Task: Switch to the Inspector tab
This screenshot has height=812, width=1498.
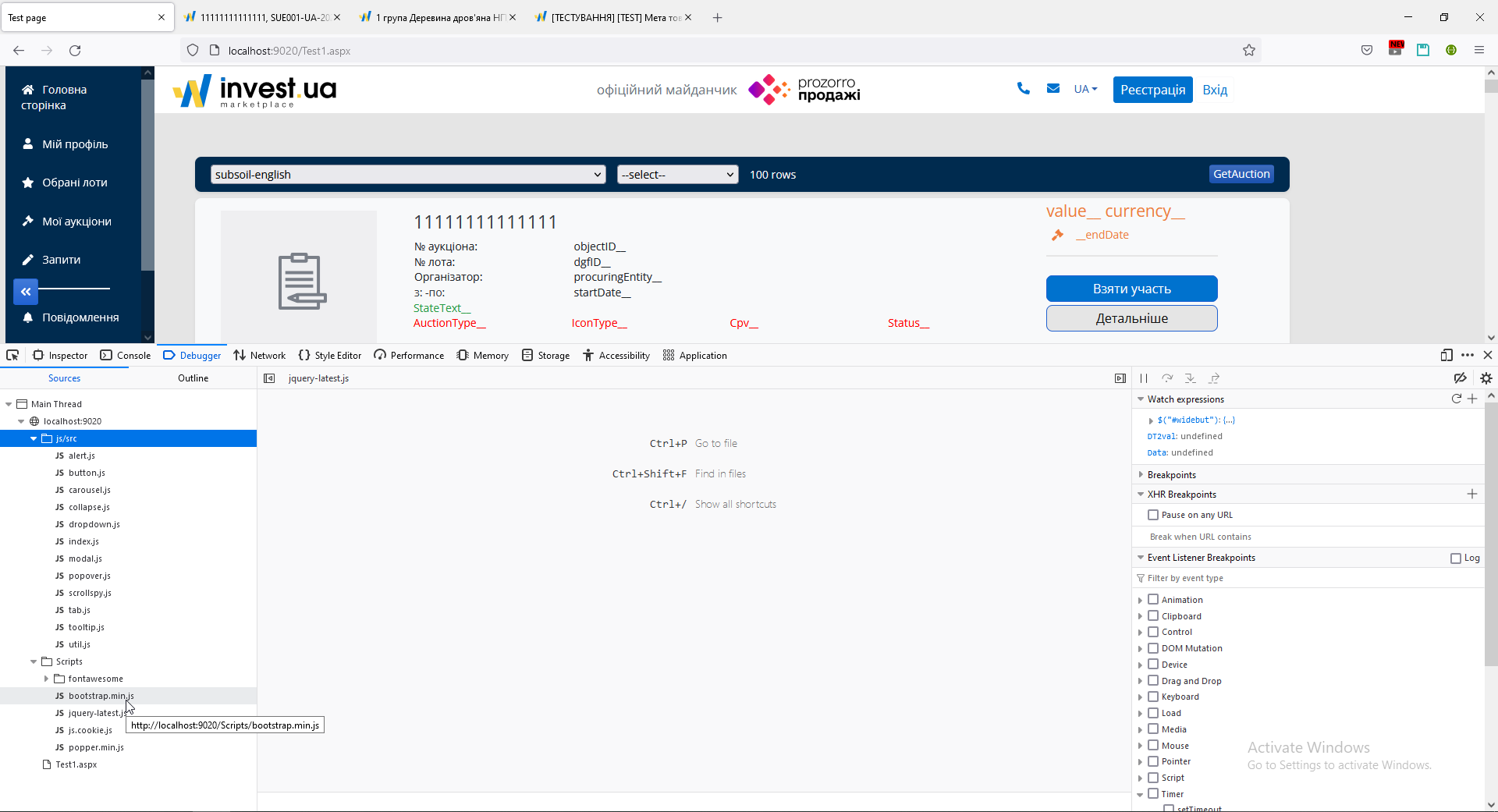Action: 60,356
